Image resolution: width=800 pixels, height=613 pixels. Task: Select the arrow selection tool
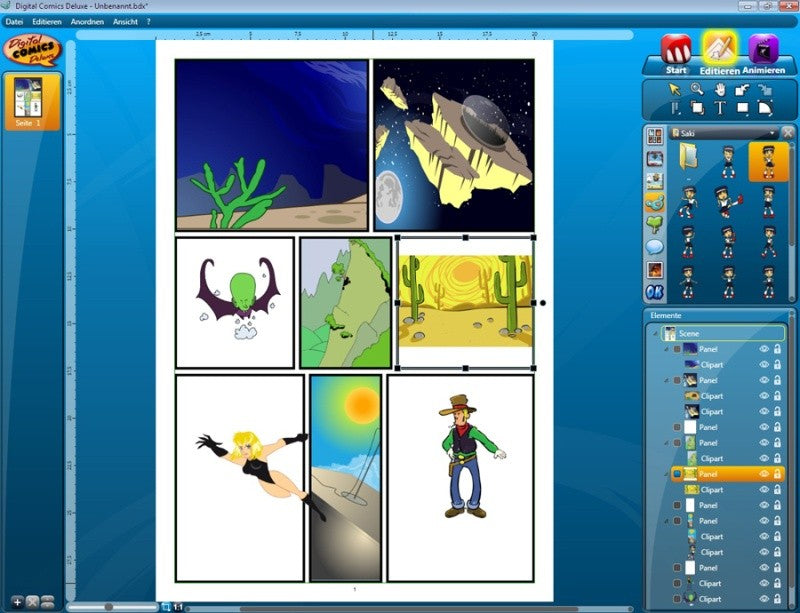(x=674, y=89)
